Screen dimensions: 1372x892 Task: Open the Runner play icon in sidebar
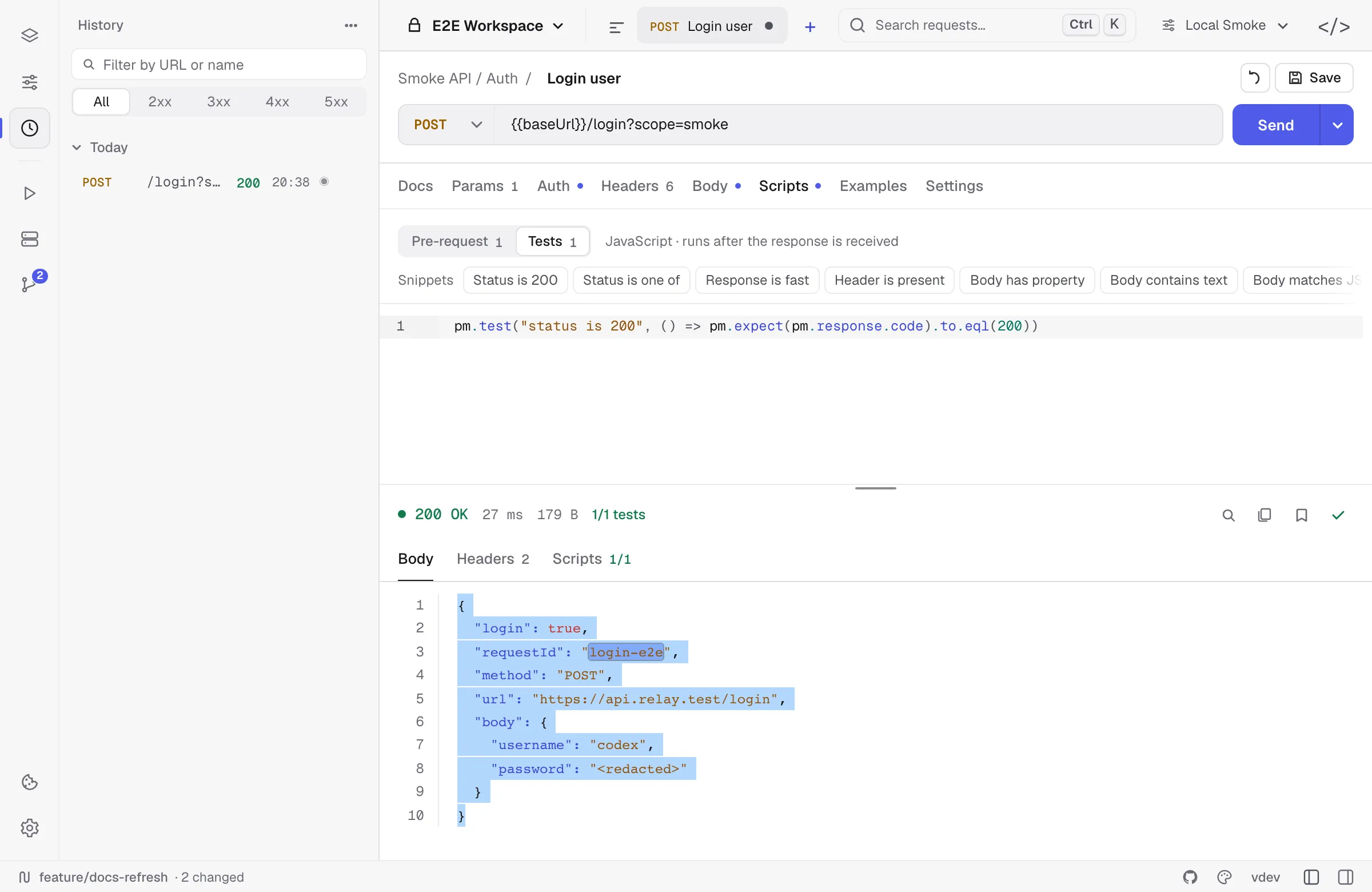[x=29, y=193]
